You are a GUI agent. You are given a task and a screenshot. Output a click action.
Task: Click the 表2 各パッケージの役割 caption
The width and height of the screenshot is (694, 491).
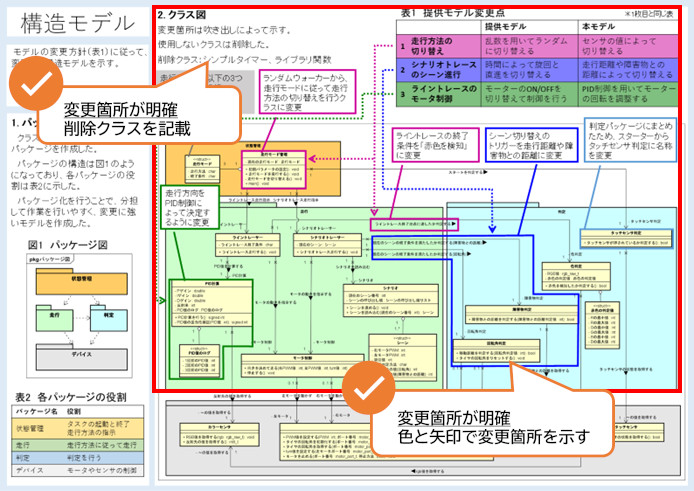(70, 397)
